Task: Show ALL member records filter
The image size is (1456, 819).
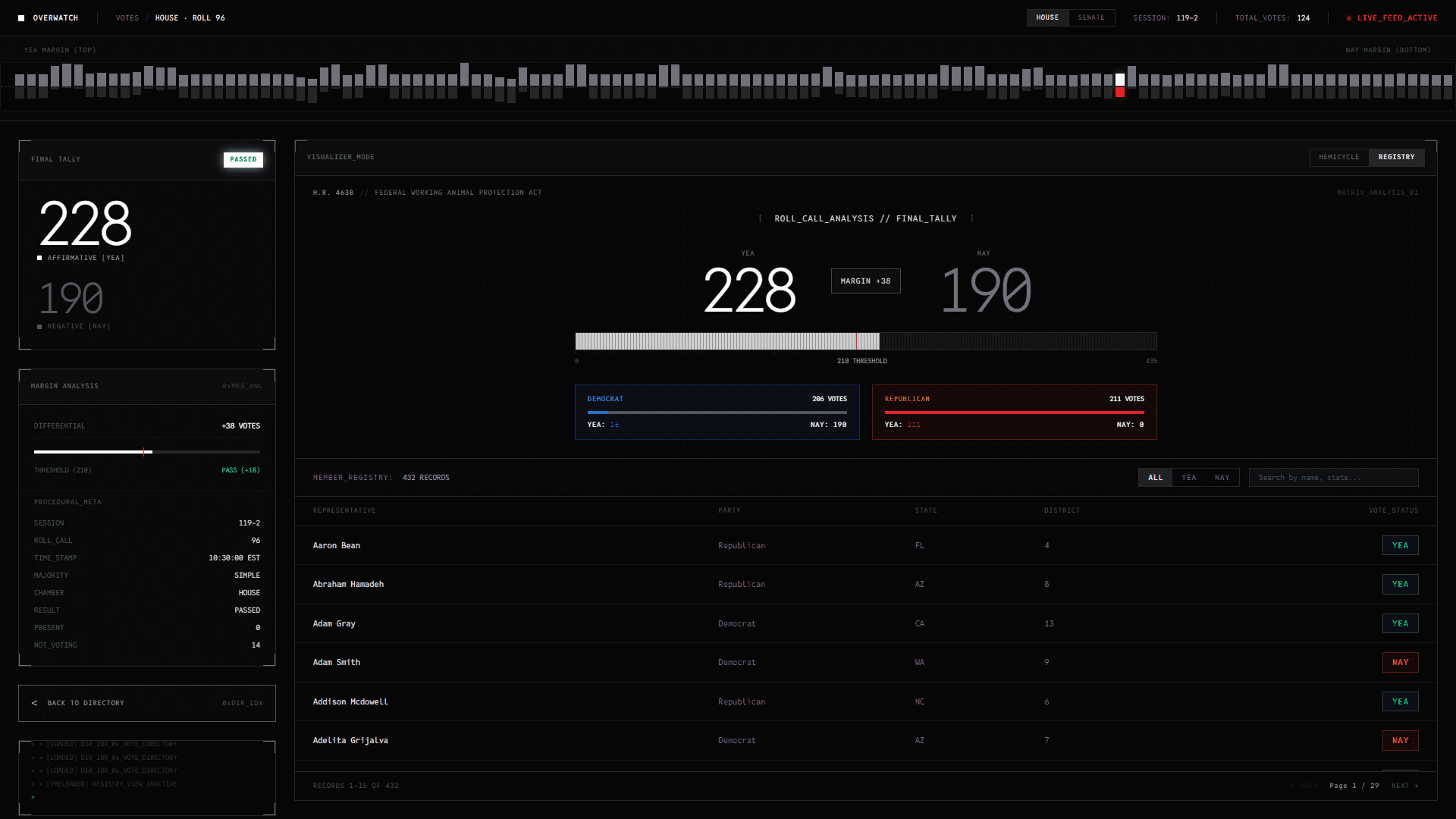Action: pyautogui.click(x=1155, y=478)
